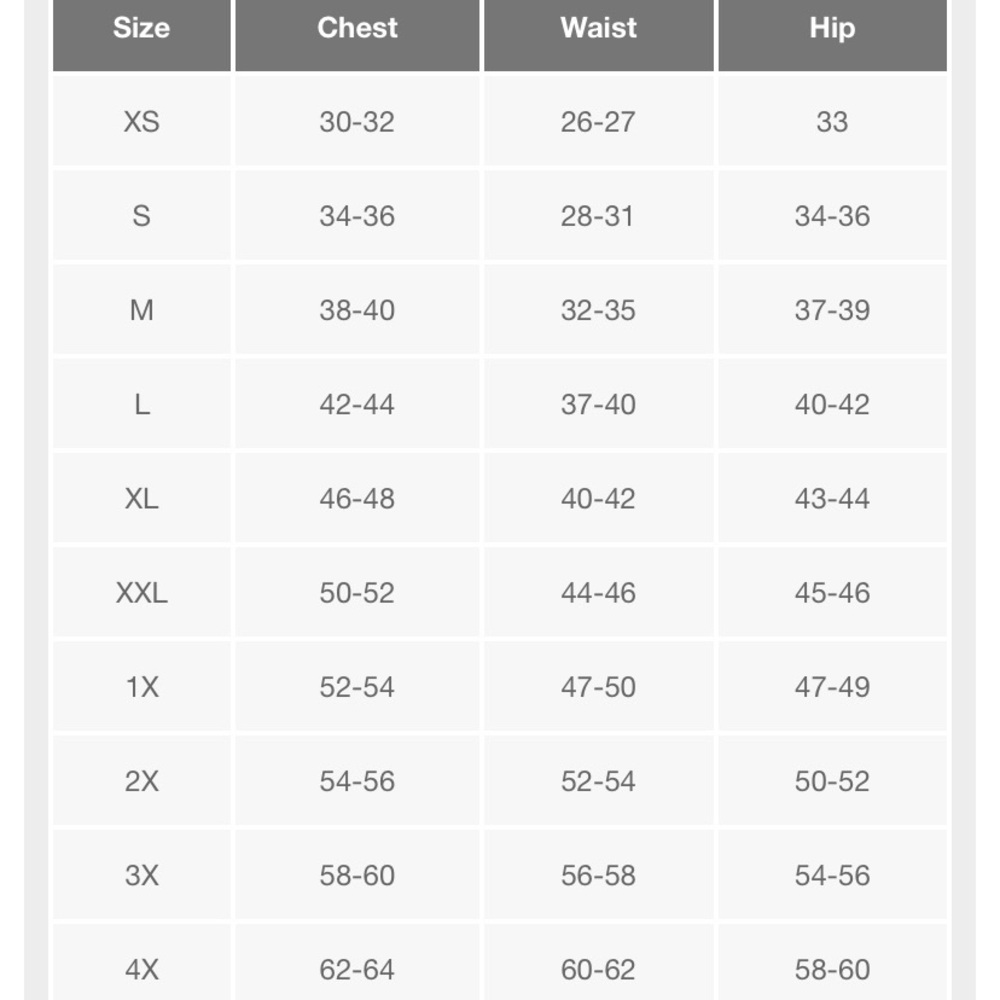Click the XS hip value 33
This screenshot has width=1000, height=1000.
pos(832,121)
